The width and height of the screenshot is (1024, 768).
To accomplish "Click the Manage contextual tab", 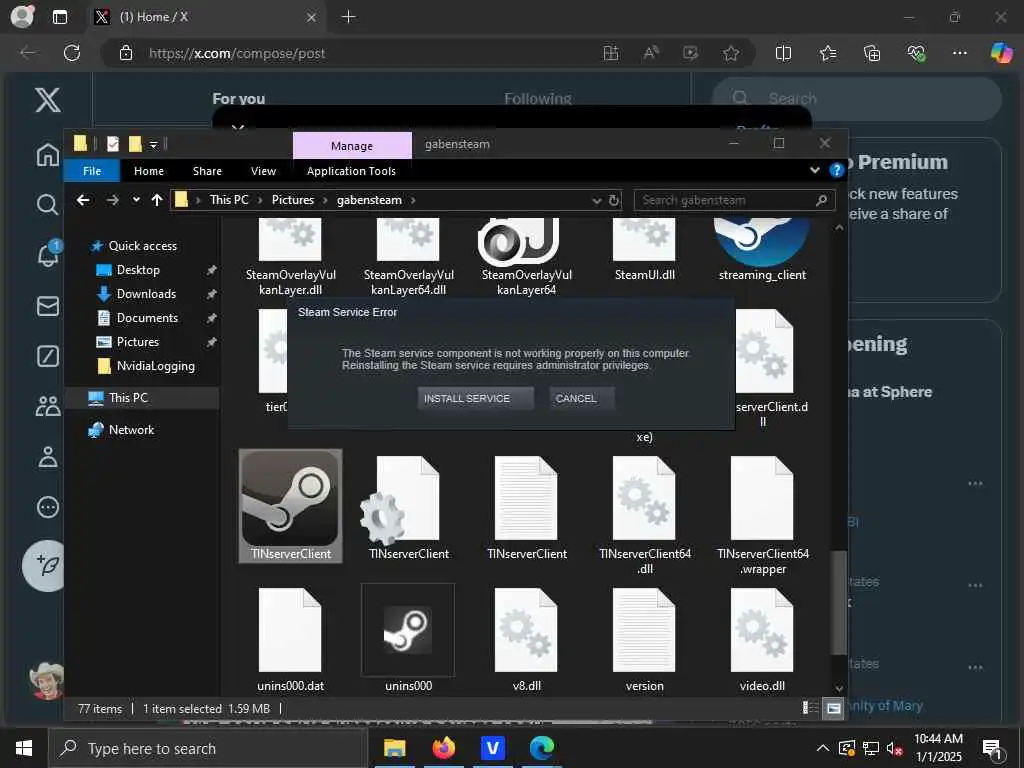I will tap(352, 146).
